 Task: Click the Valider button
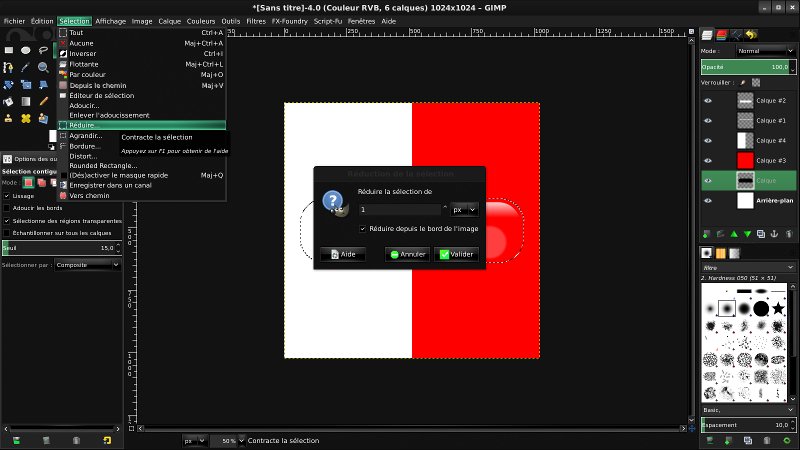pyautogui.click(x=457, y=254)
